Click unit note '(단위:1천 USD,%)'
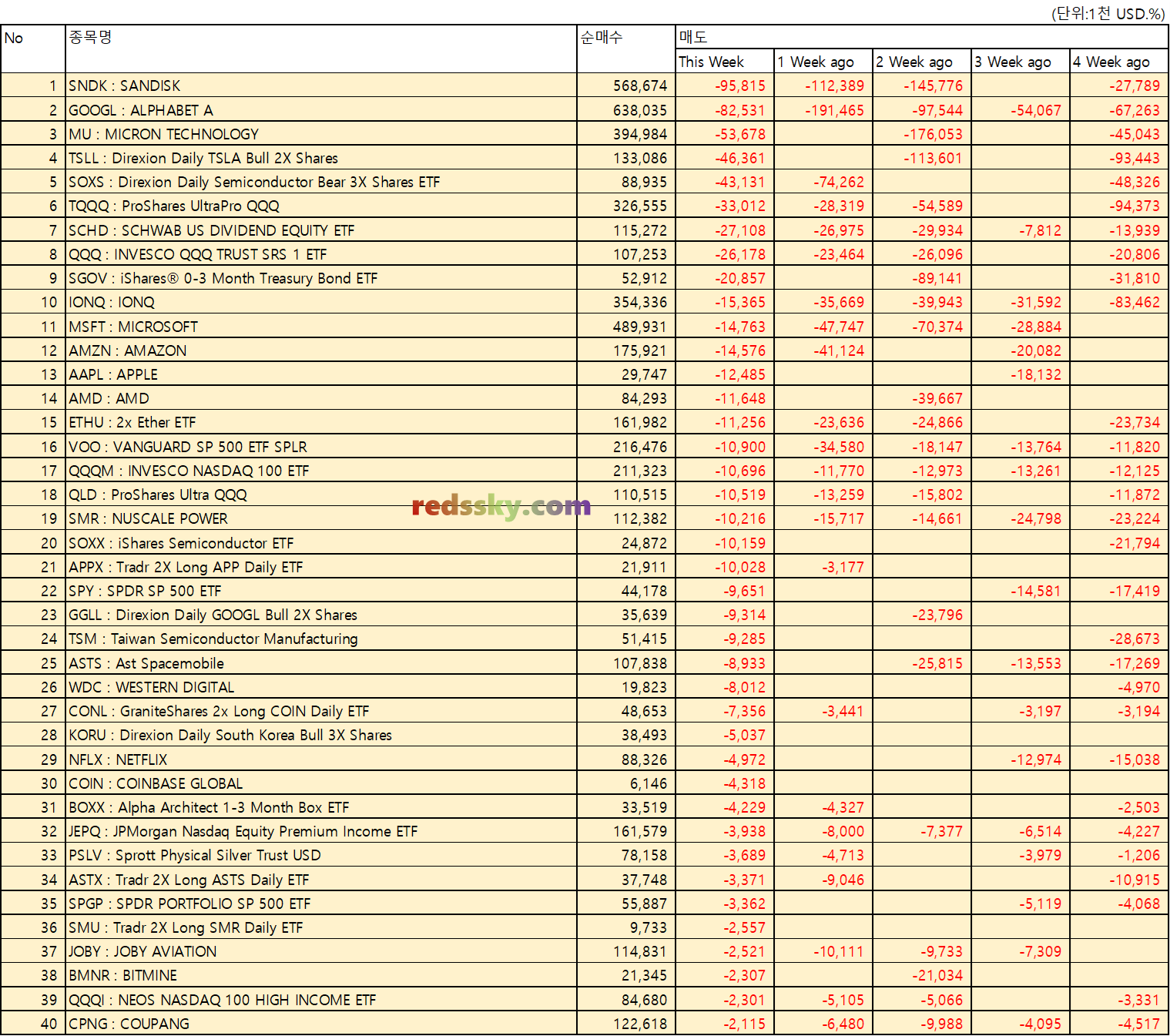The width and height of the screenshot is (1170, 1036). (x=1108, y=13)
